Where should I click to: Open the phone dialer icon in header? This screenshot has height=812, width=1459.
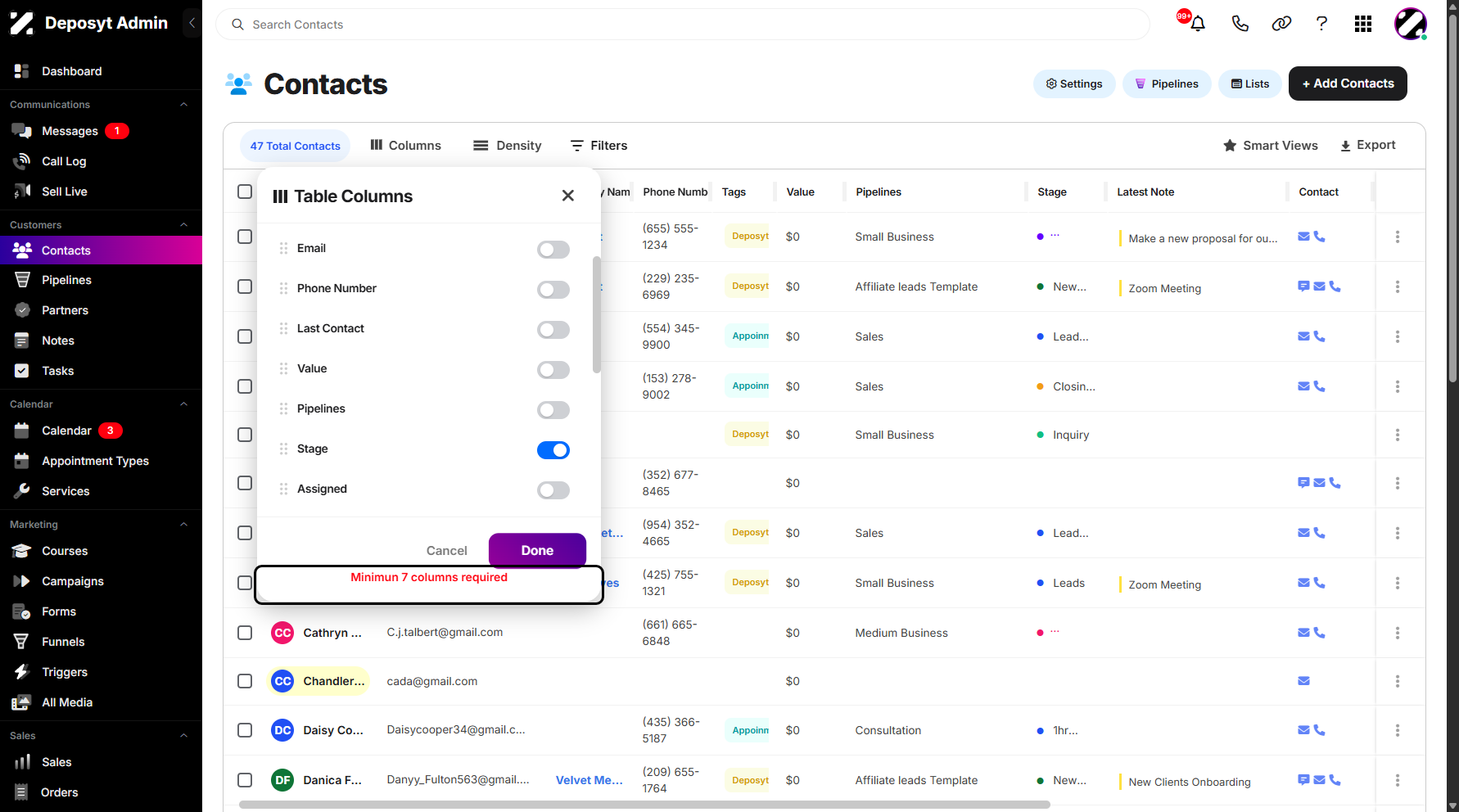tap(1240, 24)
